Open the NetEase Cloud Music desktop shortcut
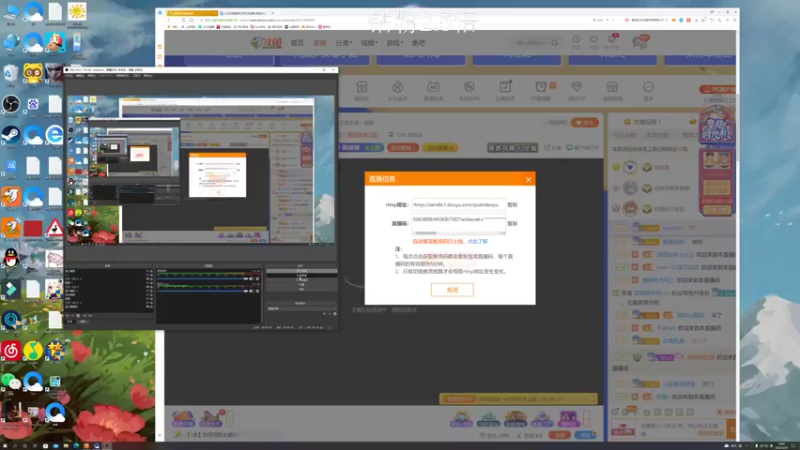Viewport: 800px width, 450px height. 11,351
